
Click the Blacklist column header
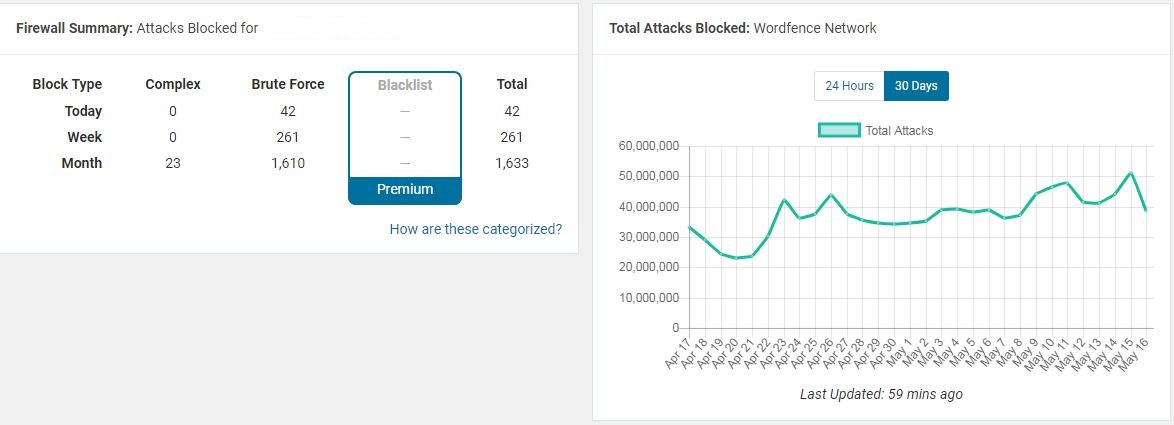click(x=405, y=85)
